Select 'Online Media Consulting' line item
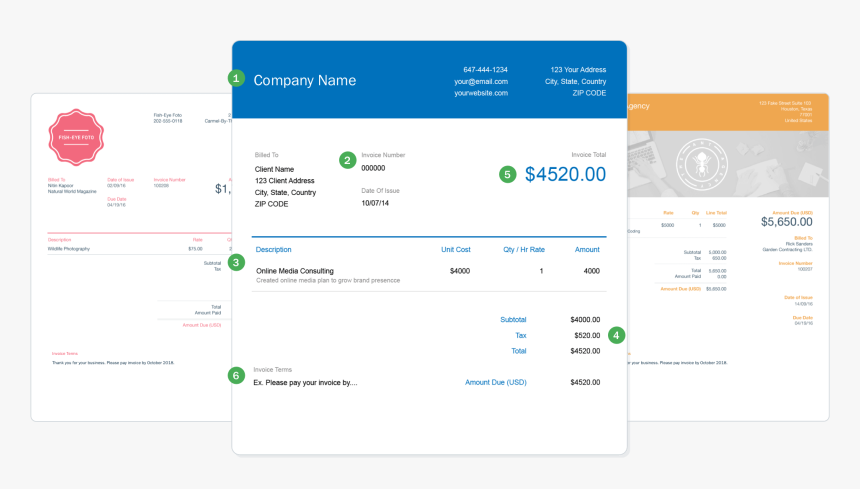The height and width of the screenshot is (489, 860). 295,271
